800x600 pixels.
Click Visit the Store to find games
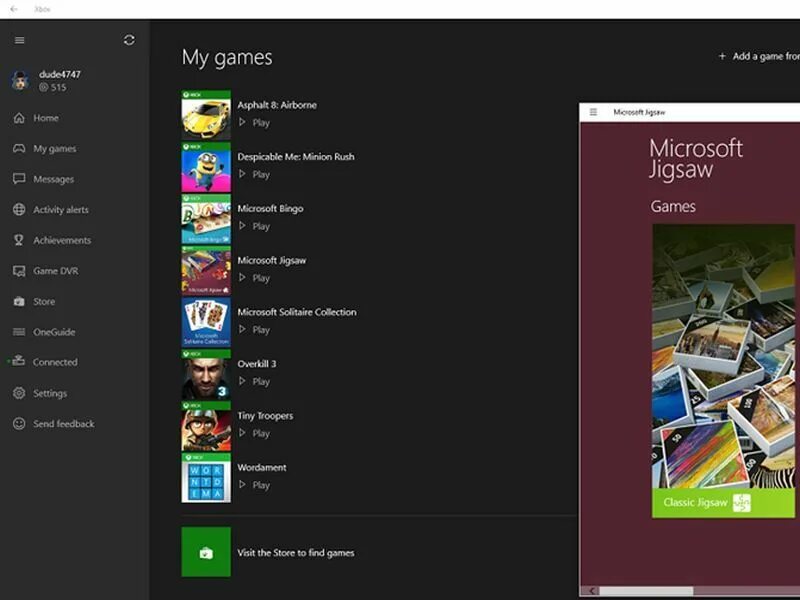point(296,553)
